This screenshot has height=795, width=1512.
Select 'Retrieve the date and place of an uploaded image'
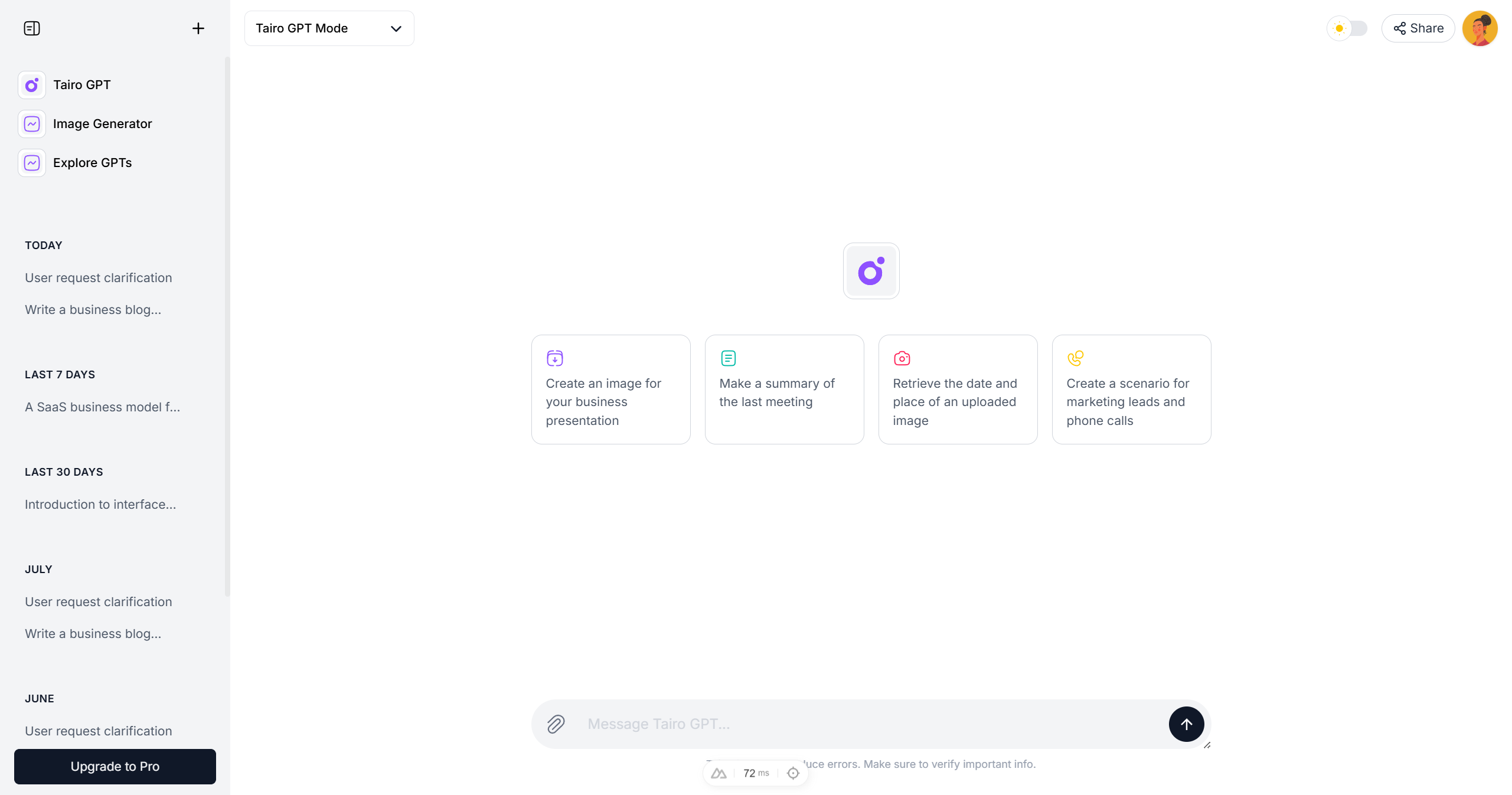[x=958, y=390]
